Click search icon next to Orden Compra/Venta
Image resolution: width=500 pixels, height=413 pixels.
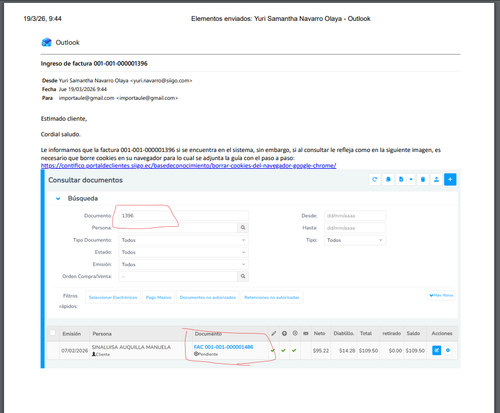(x=243, y=276)
